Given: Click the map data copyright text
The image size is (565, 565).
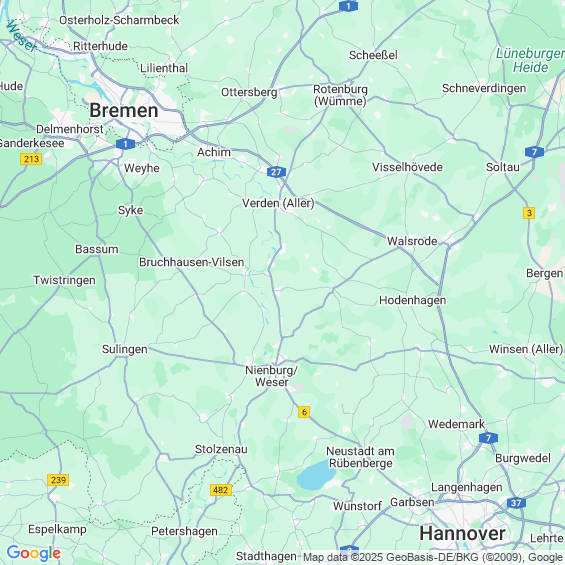Looking at the screenshot, I should pyautogui.click(x=433, y=557).
